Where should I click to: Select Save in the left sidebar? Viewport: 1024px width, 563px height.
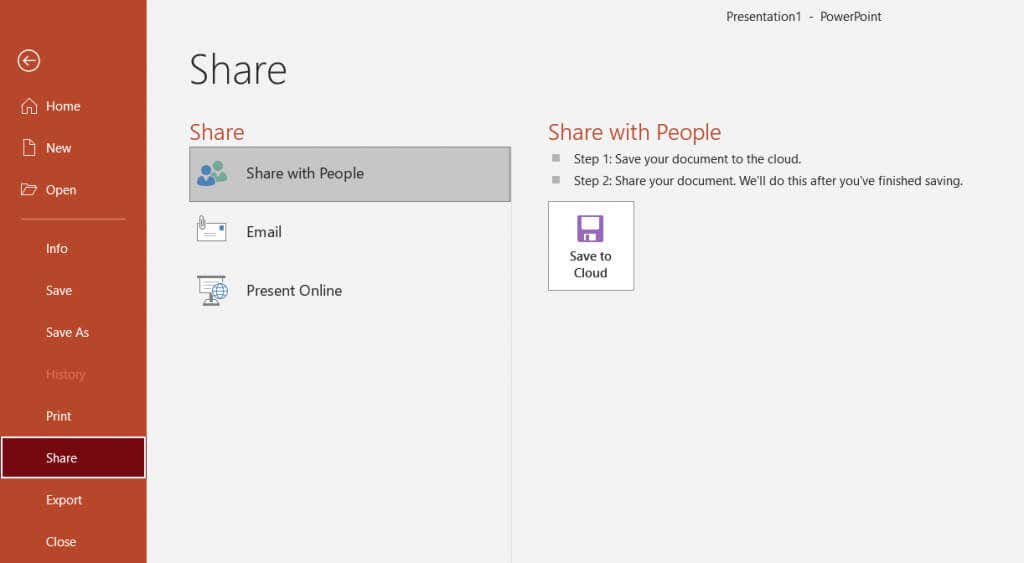pyautogui.click(x=59, y=291)
